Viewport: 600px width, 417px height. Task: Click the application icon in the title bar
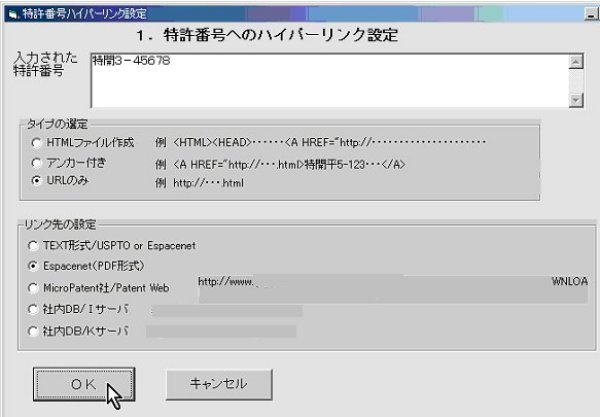[9, 10]
